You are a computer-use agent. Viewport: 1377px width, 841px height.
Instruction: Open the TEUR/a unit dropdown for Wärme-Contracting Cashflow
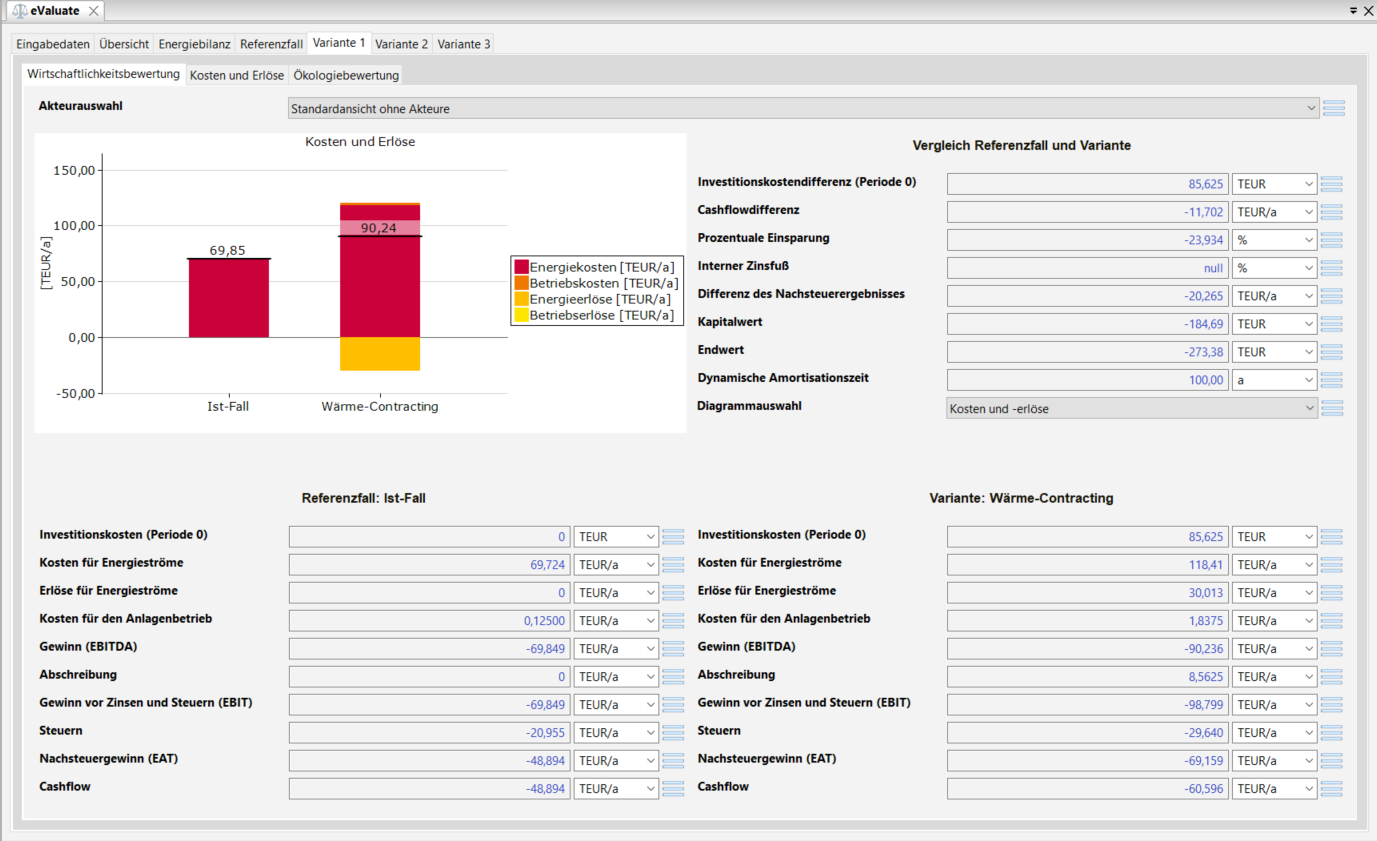point(1274,789)
